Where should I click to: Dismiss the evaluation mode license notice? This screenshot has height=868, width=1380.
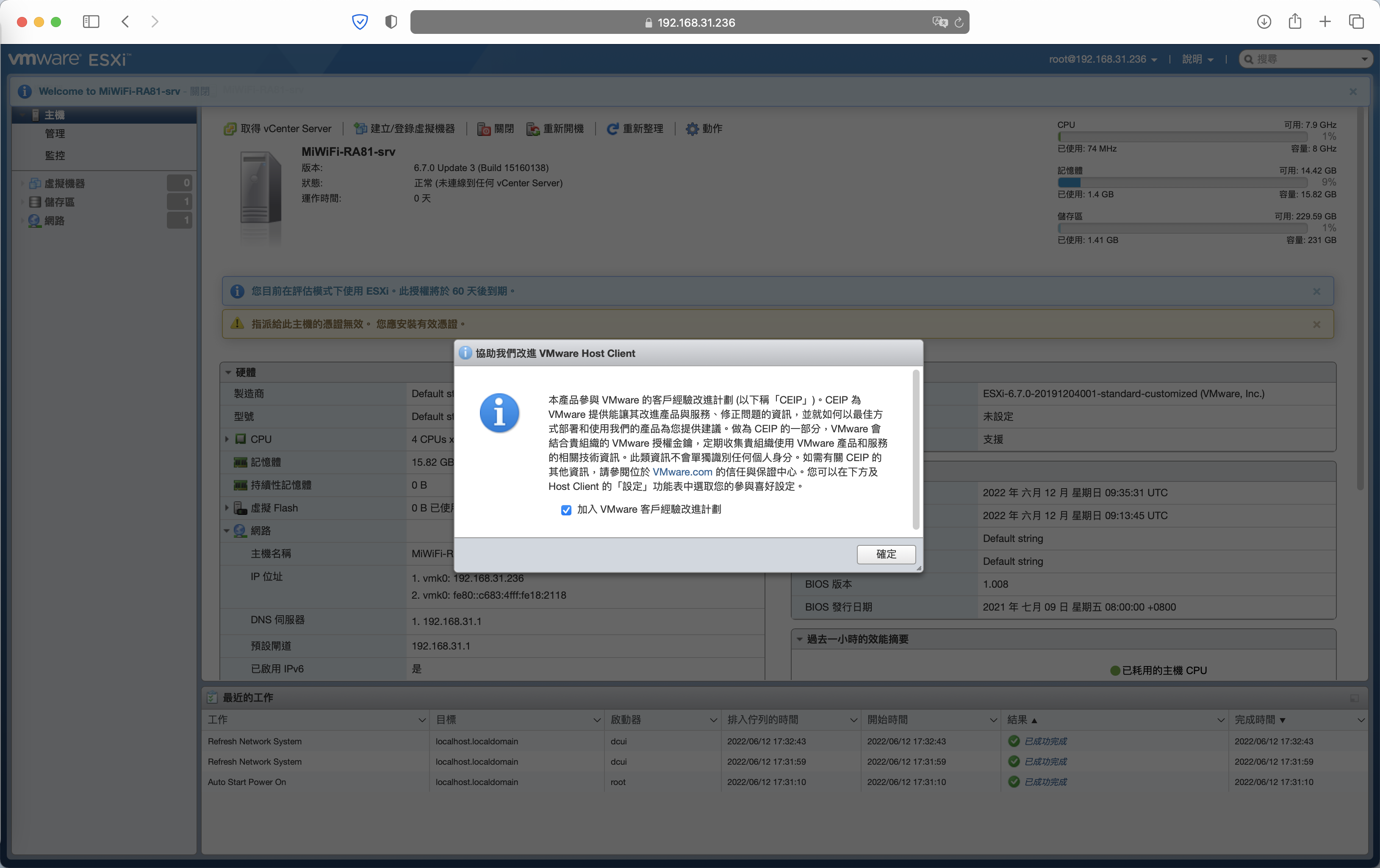point(1316,292)
